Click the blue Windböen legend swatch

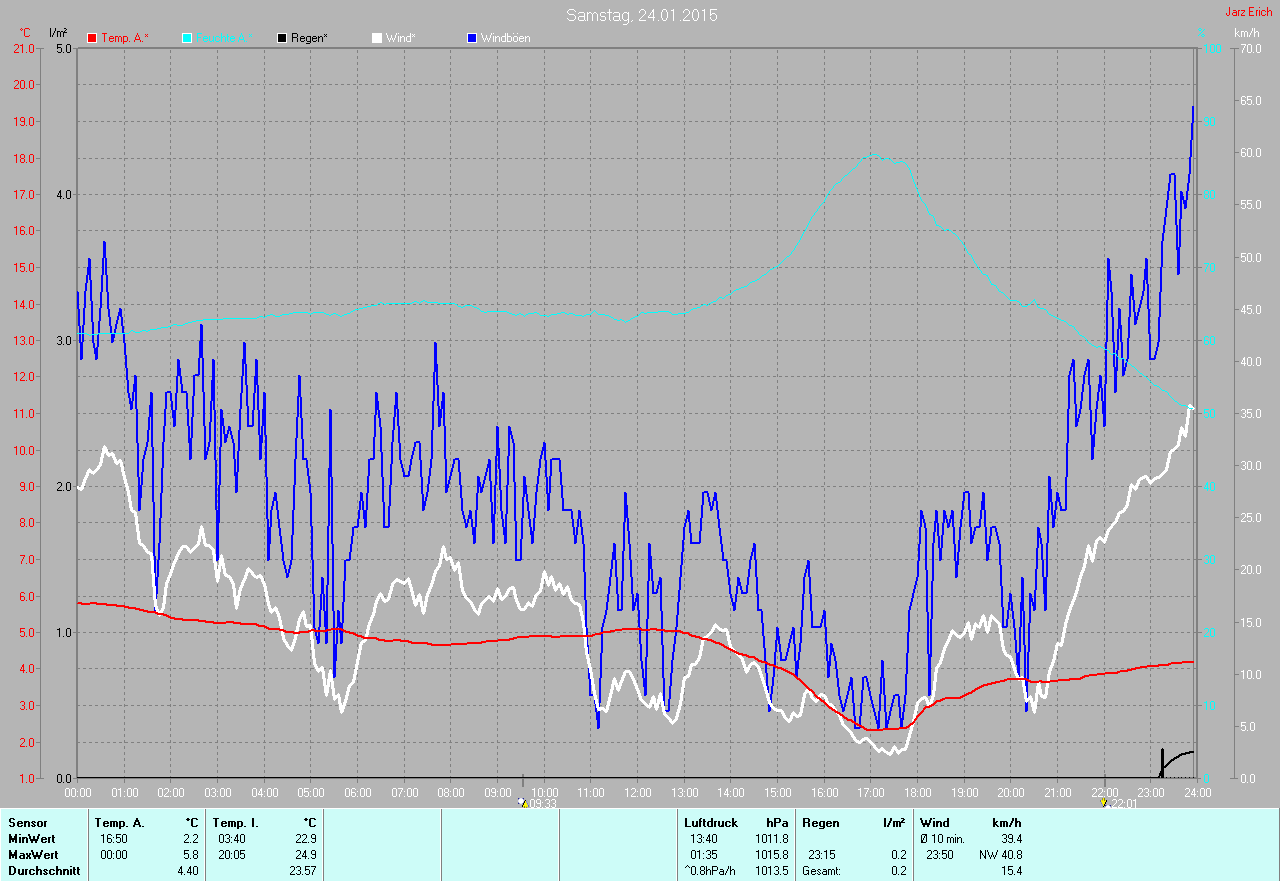tap(473, 38)
